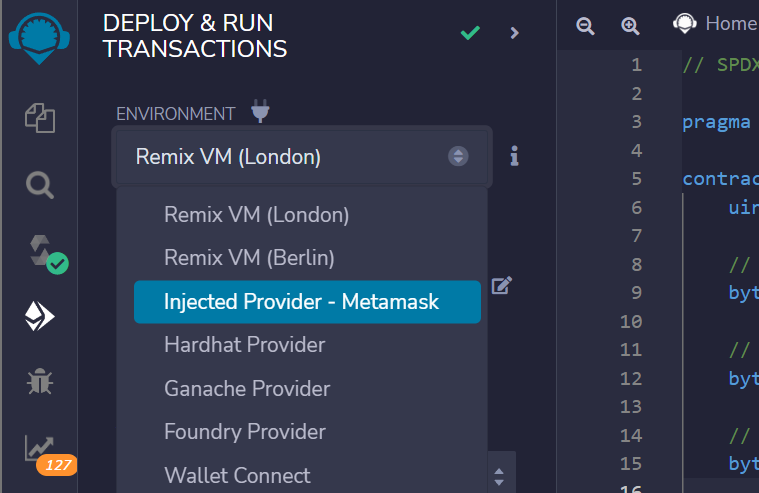
Task: Click the environment info icon
Action: coord(514,156)
